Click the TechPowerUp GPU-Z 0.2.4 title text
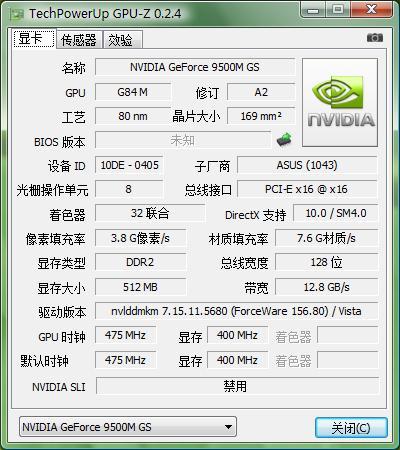 coord(105,14)
